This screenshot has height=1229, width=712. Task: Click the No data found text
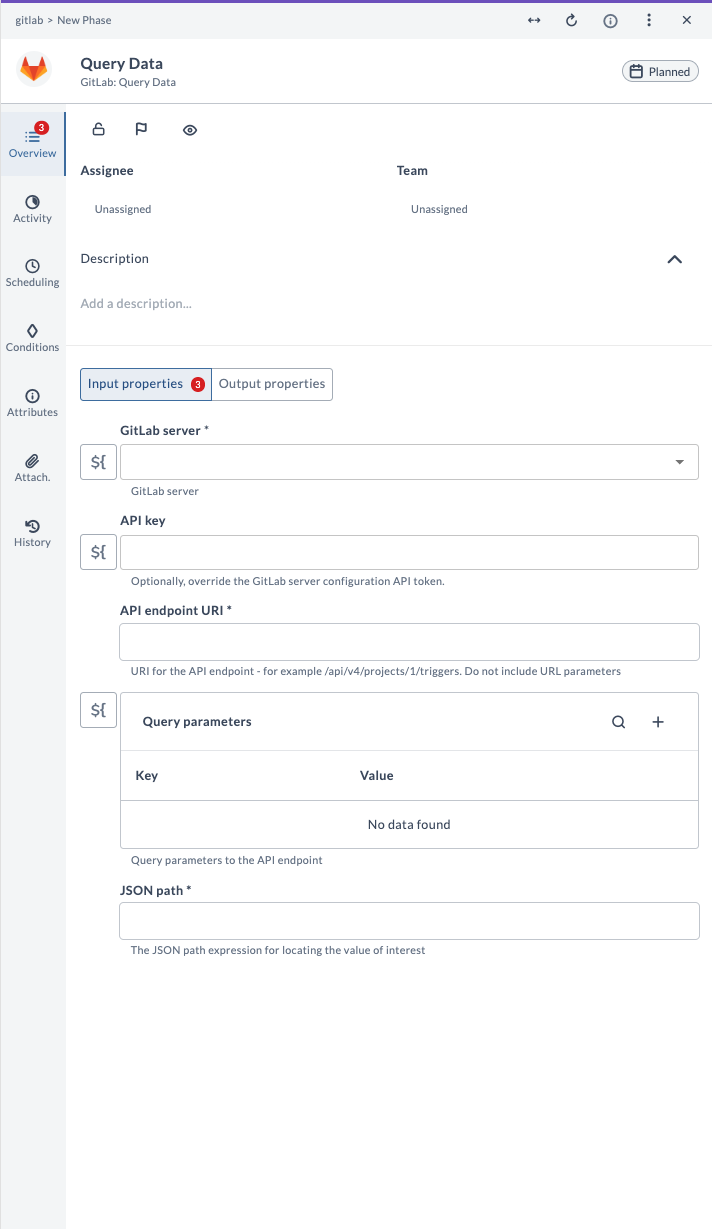pos(409,825)
